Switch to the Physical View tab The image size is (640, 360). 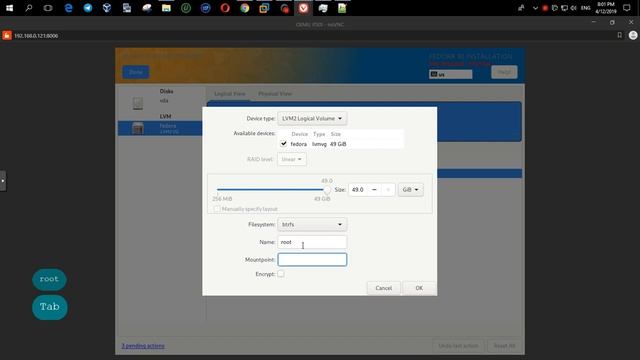[x=275, y=94]
